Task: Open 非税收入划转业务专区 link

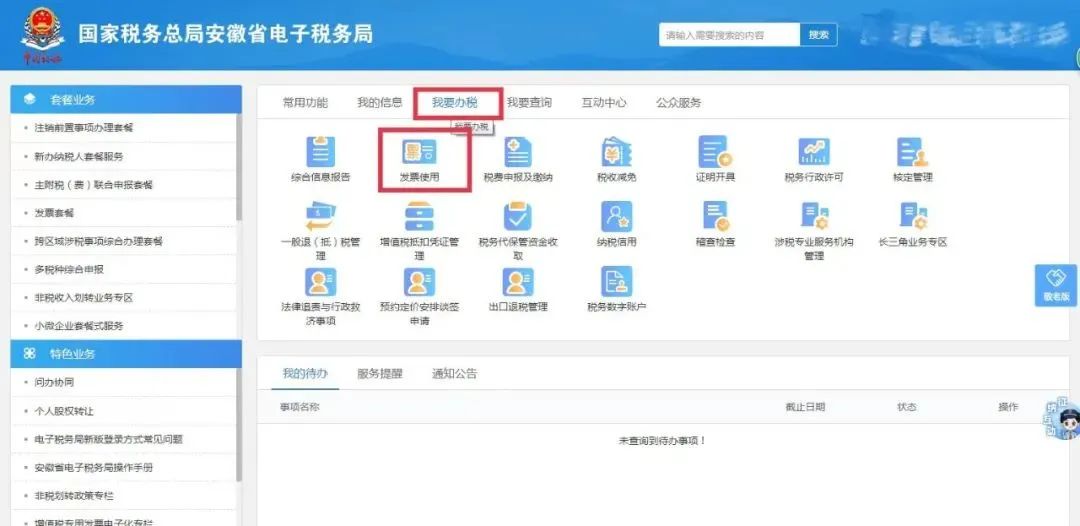Action: (x=83, y=297)
